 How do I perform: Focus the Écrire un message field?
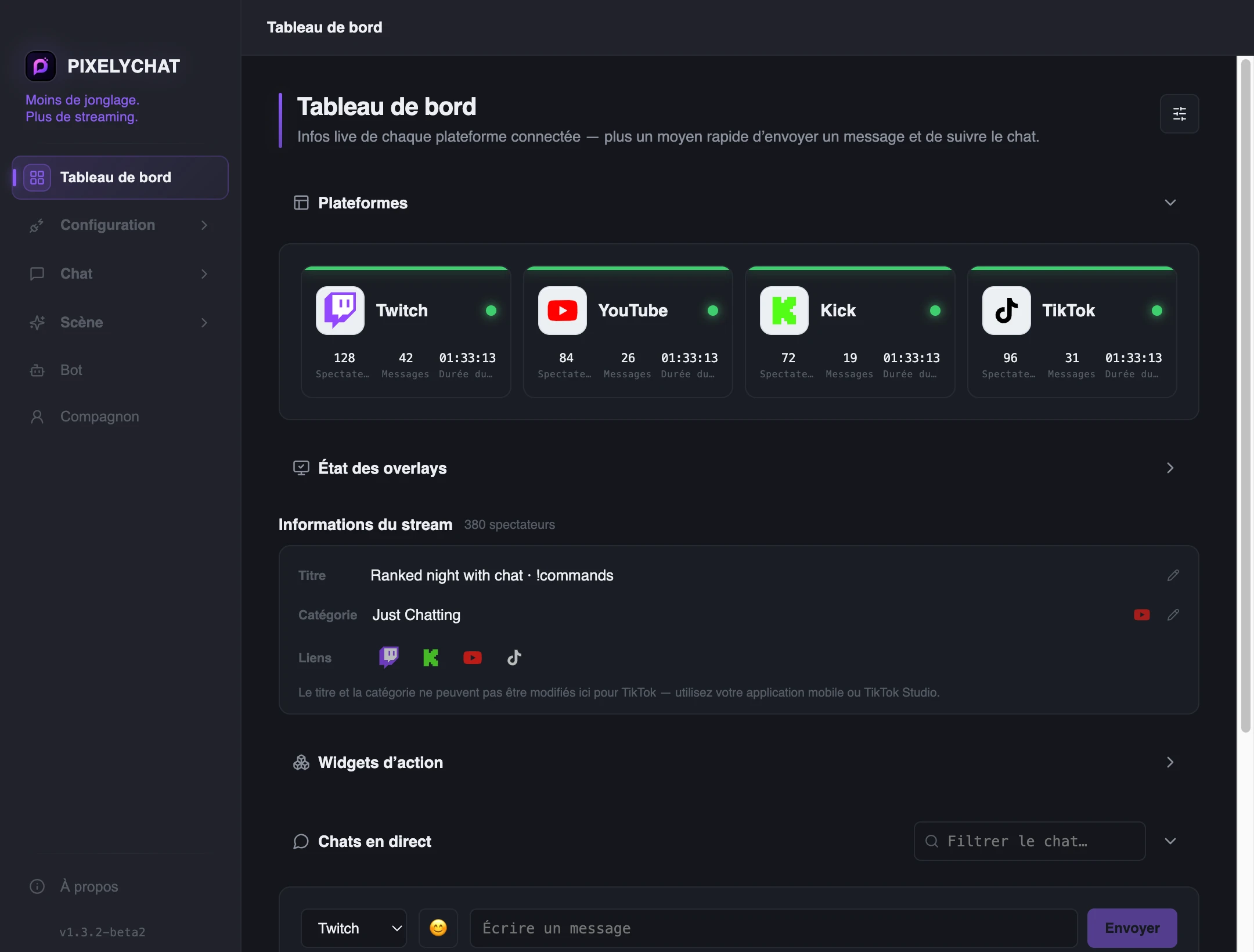tap(773, 928)
